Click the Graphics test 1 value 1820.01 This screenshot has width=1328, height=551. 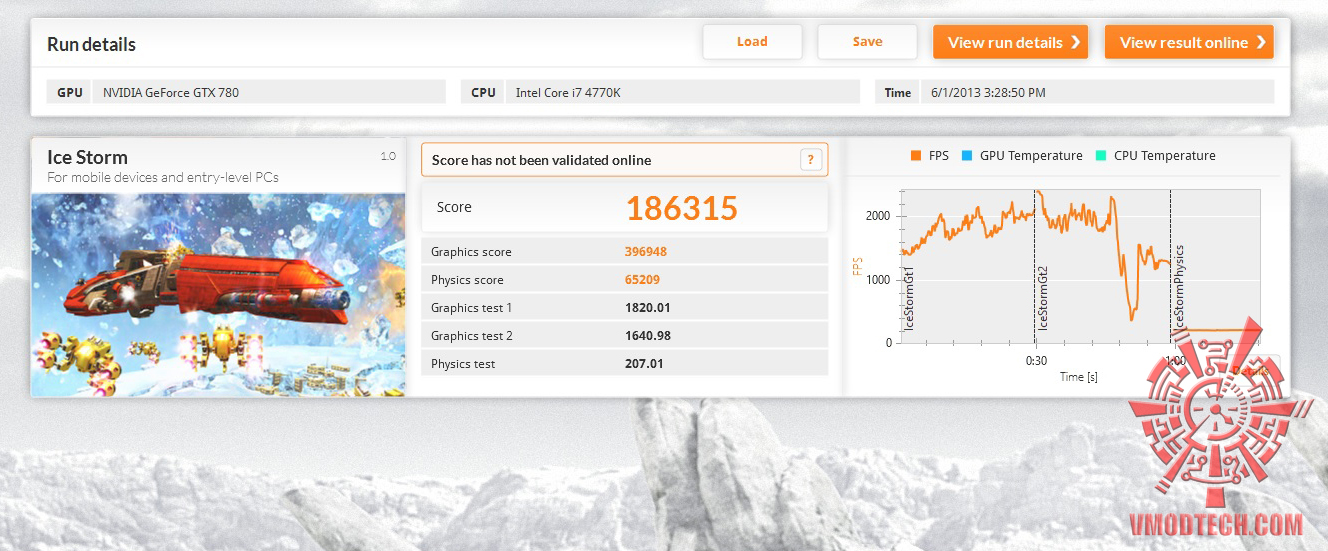647,308
